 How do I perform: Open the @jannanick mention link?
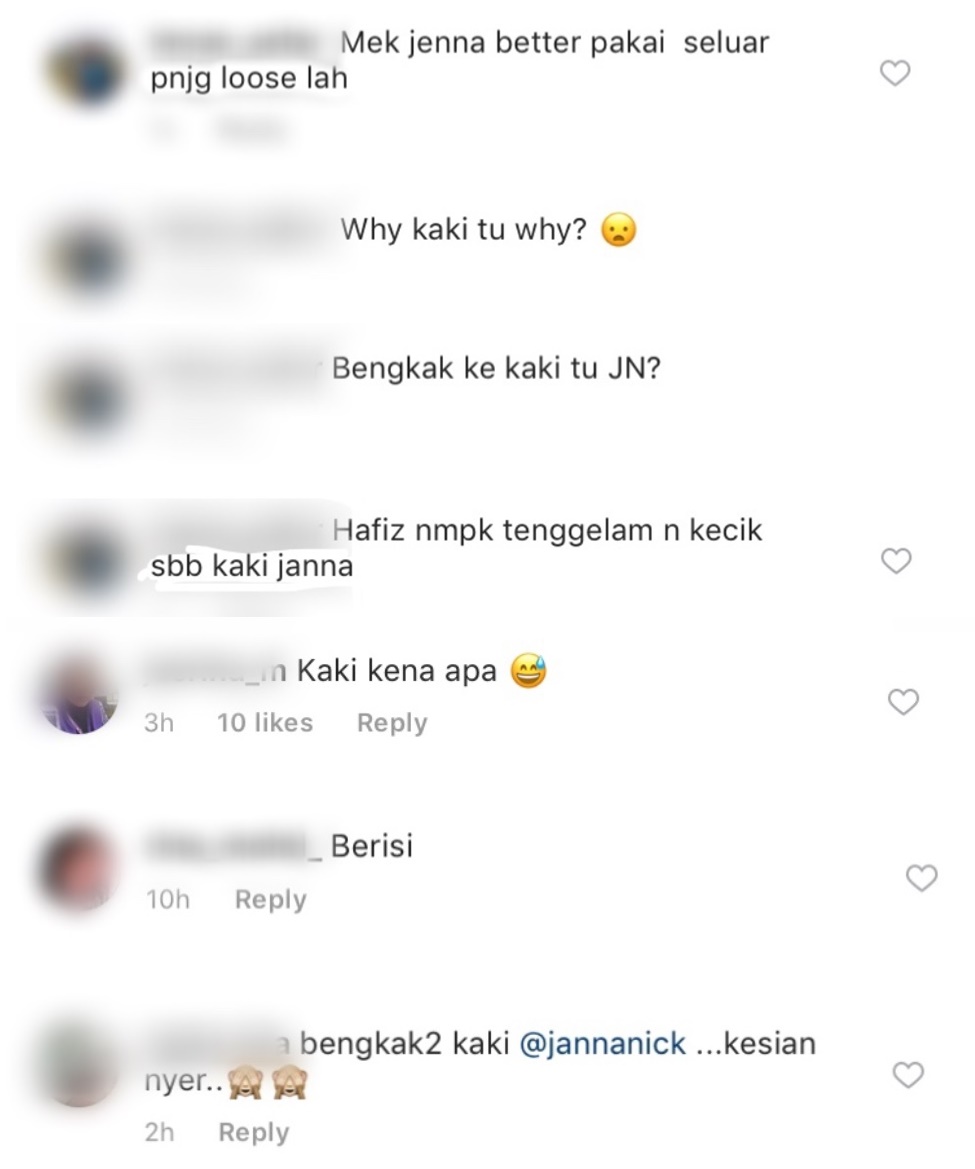602,1044
